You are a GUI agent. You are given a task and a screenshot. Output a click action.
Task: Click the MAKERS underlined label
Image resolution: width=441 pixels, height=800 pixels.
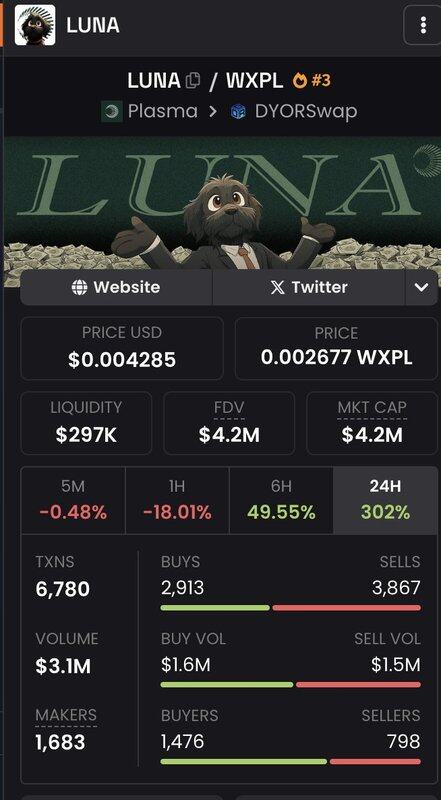[66, 716]
